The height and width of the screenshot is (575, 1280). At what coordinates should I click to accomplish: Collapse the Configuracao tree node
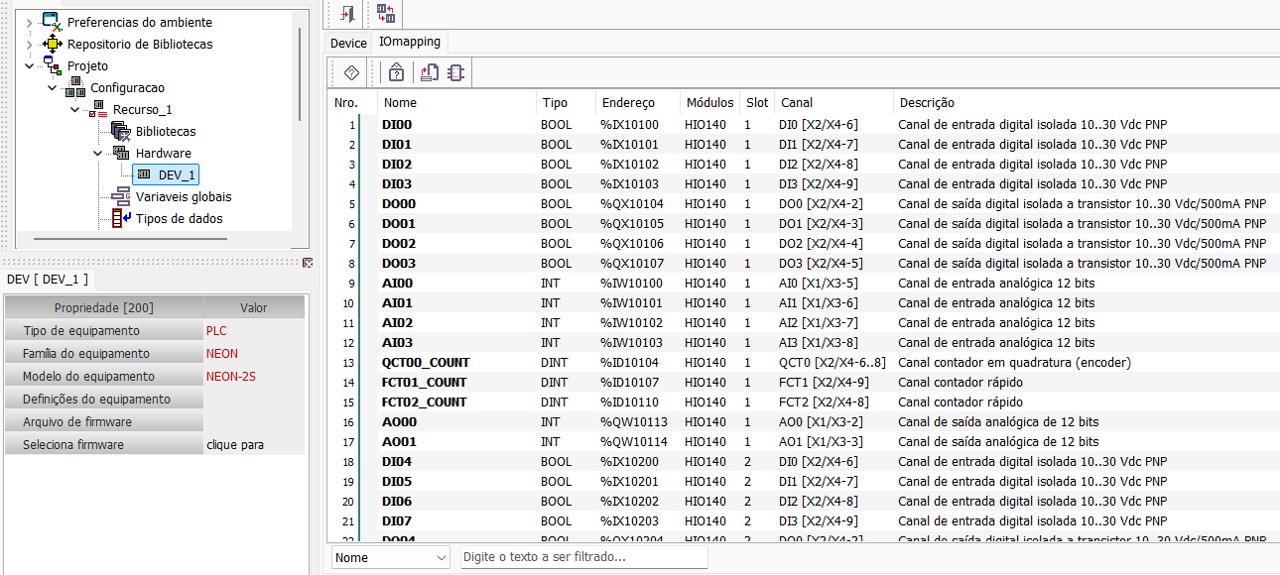[x=52, y=88]
